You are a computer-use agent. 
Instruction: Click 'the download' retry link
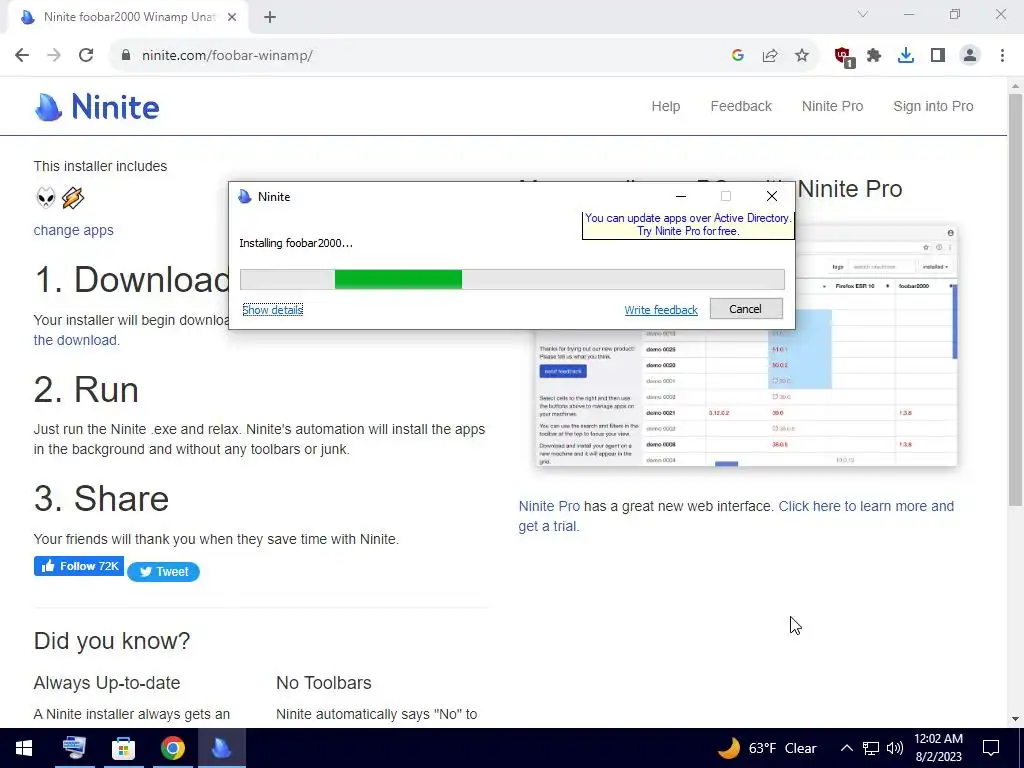[x=75, y=340]
